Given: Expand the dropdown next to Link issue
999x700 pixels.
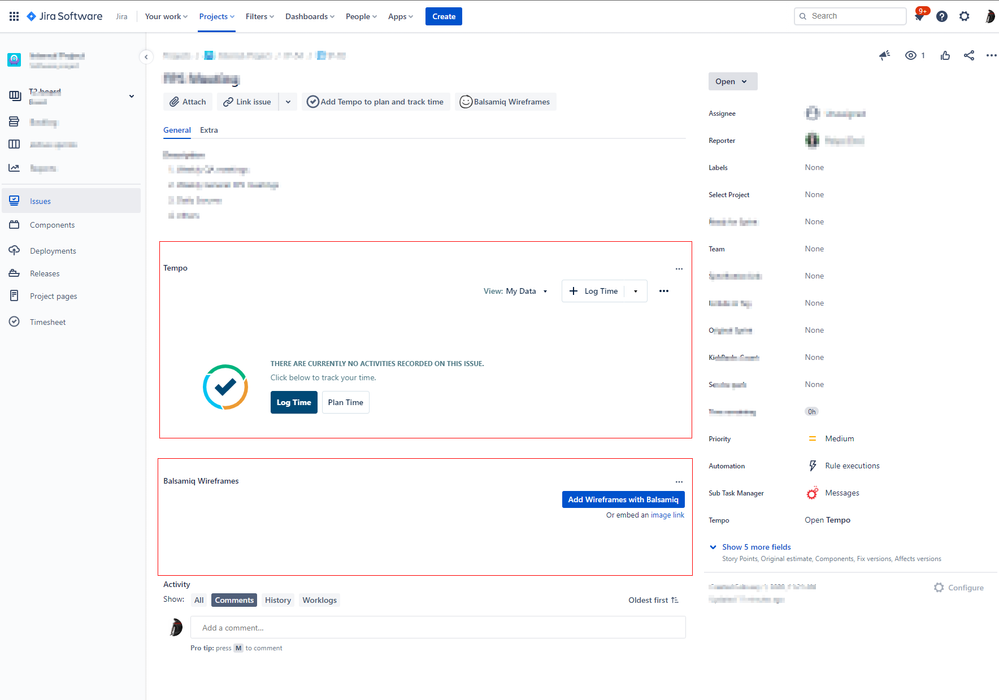Looking at the screenshot, I should 288,102.
